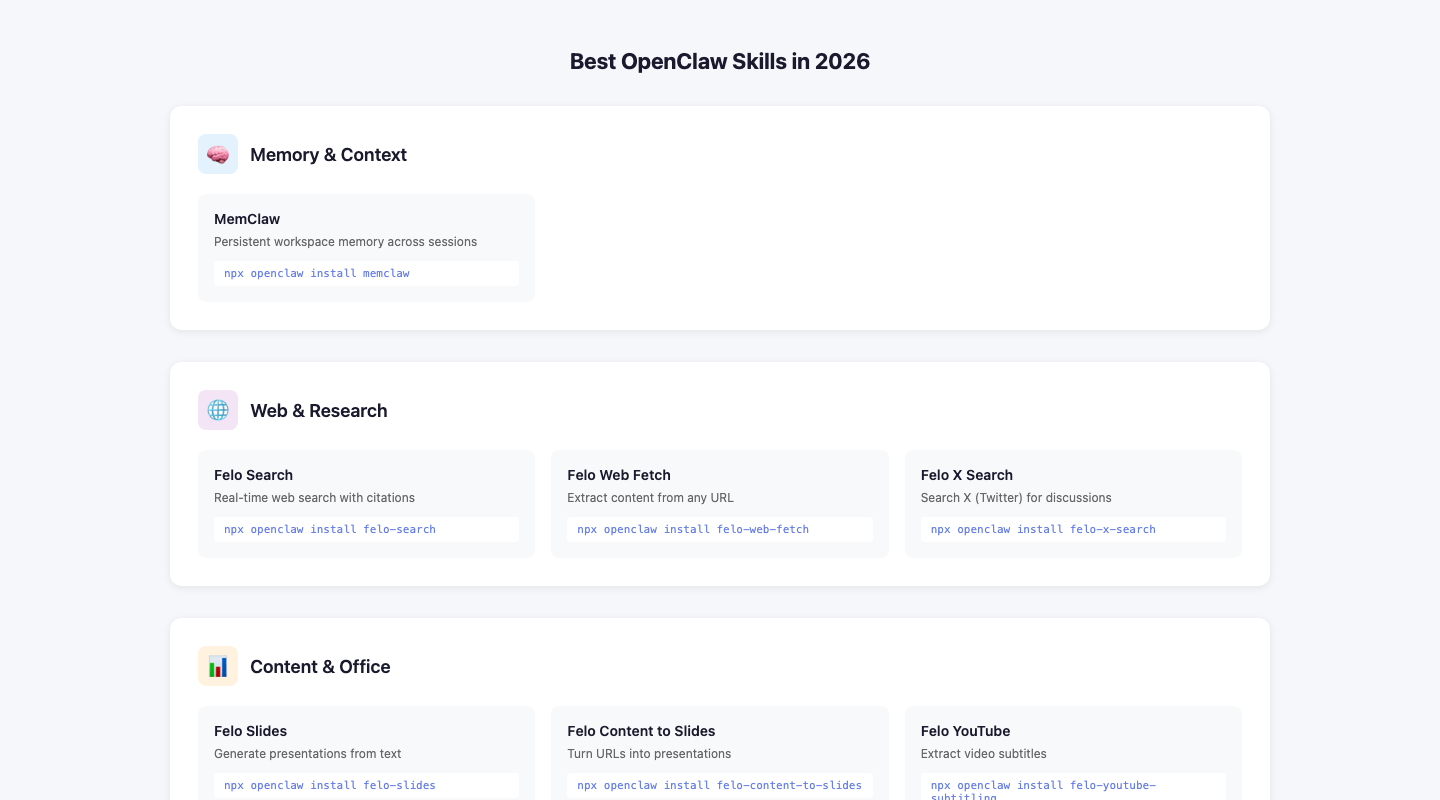This screenshot has width=1440, height=800.
Task: Click the Felo X Search title
Action: click(966, 475)
